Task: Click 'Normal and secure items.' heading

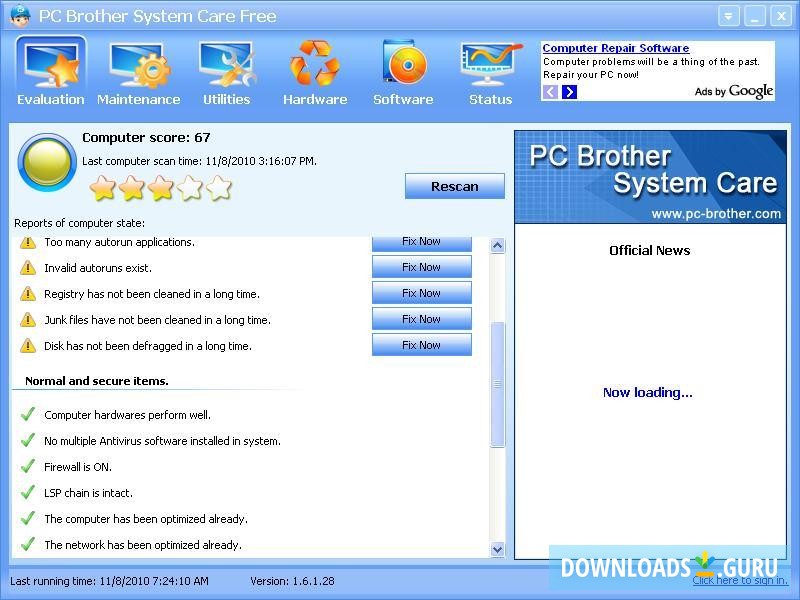Action: click(97, 381)
